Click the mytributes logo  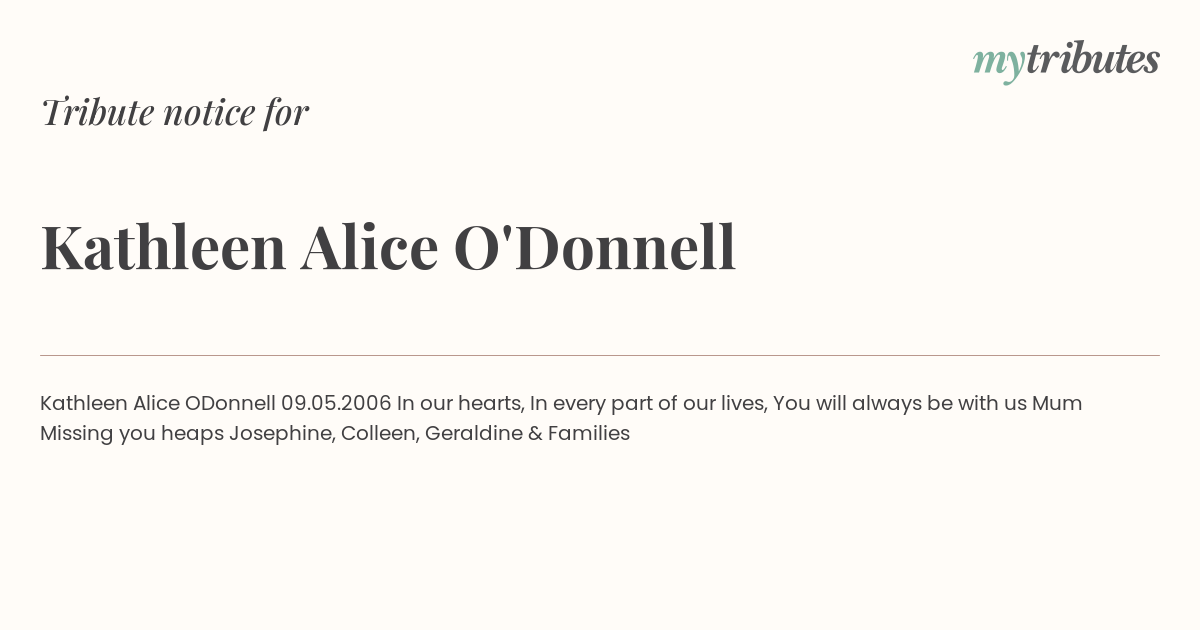(x=1066, y=61)
